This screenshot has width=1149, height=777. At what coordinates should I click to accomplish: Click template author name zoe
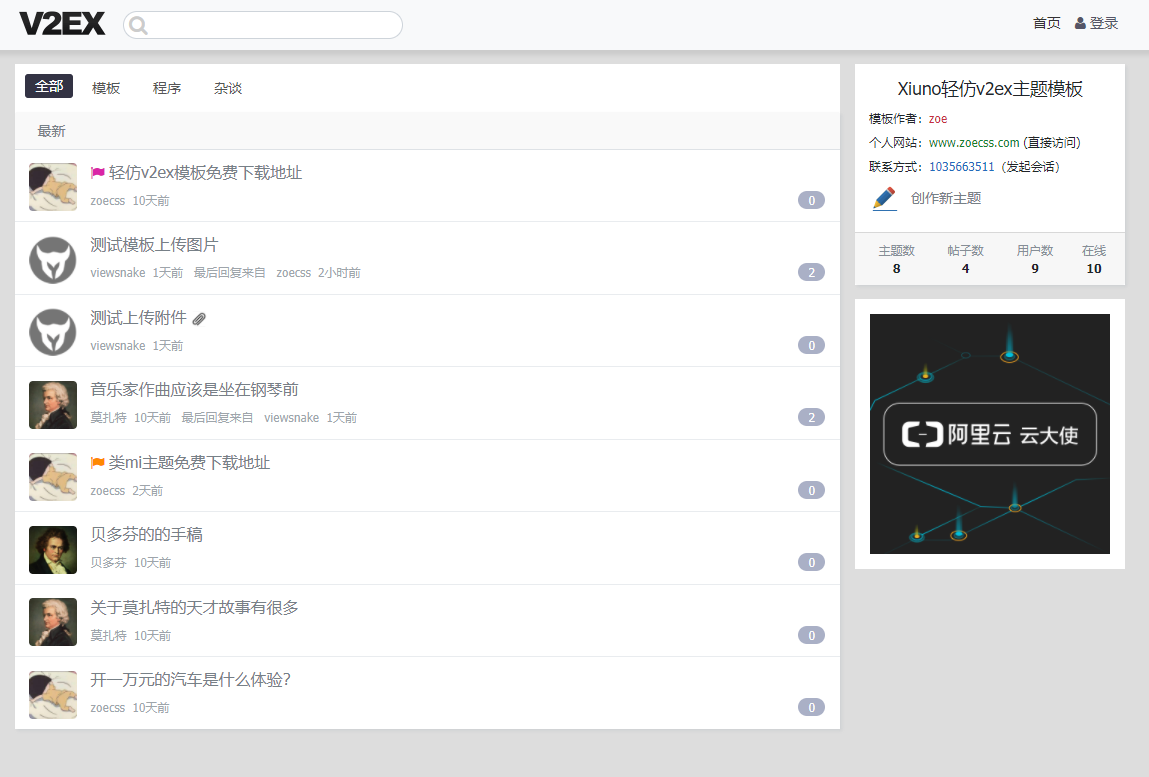[x=938, y=119]
